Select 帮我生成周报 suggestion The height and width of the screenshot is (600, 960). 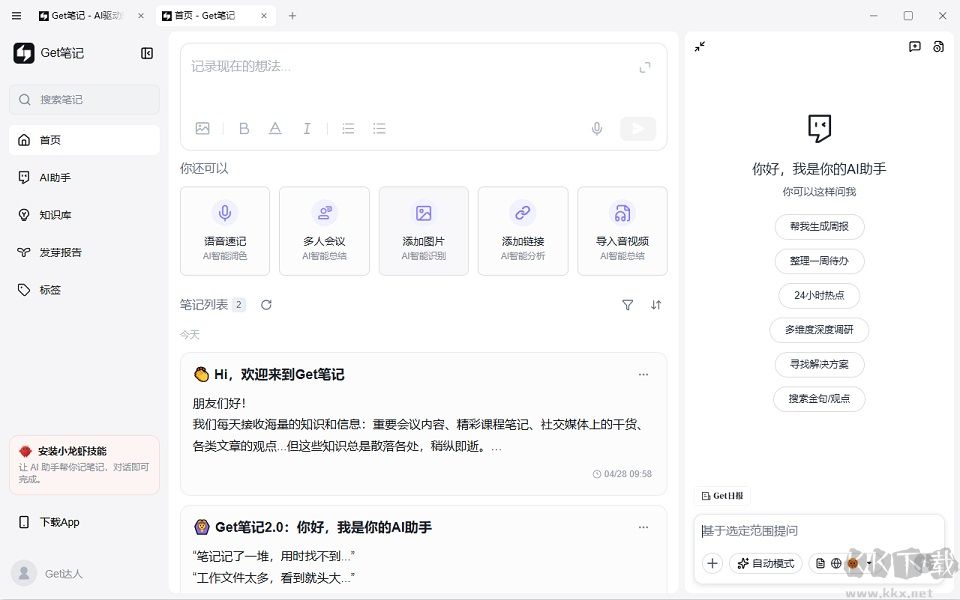(x=819, y=227)
